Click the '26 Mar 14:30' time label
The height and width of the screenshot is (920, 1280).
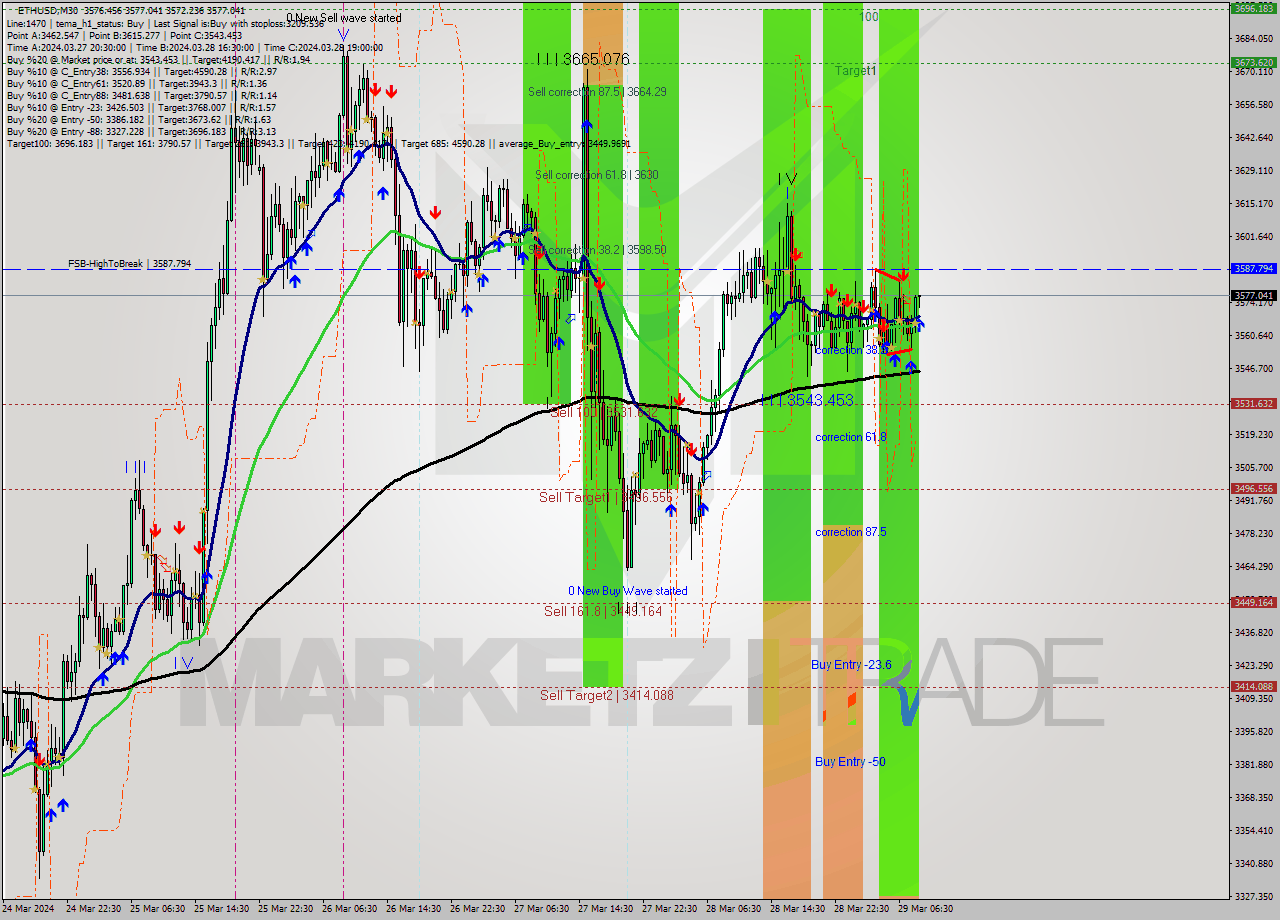(414, 909)
